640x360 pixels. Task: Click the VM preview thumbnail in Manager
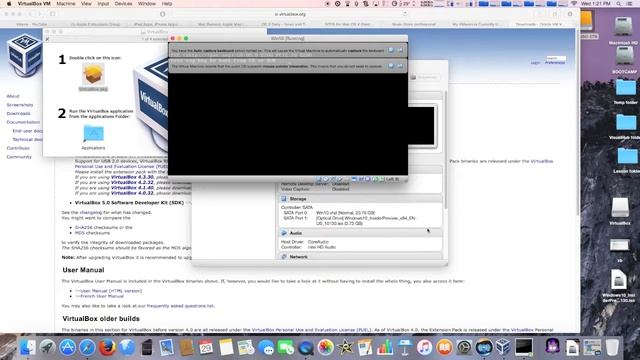pyautogui.click(x=422, y=126)
